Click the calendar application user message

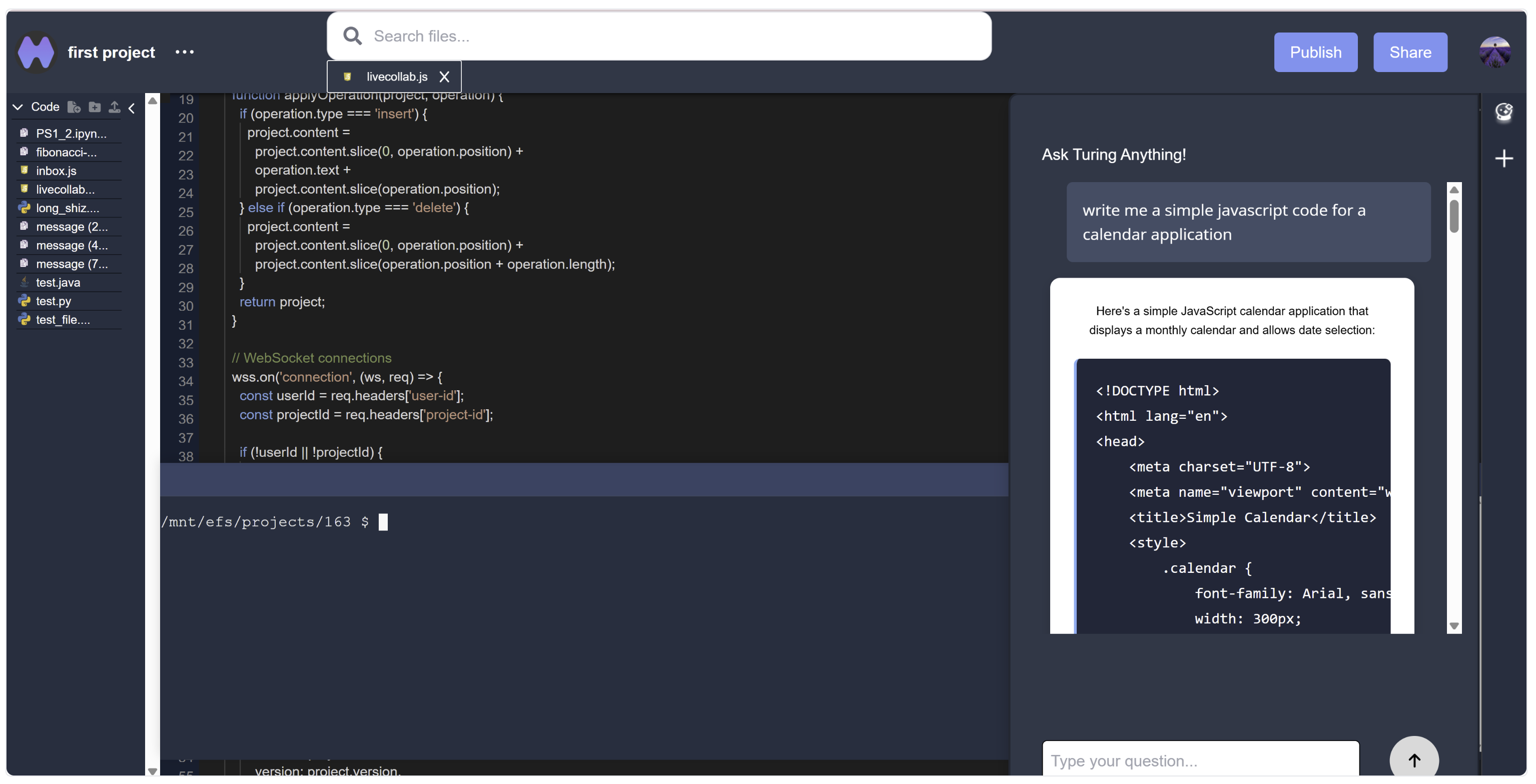click(1248, 222)
